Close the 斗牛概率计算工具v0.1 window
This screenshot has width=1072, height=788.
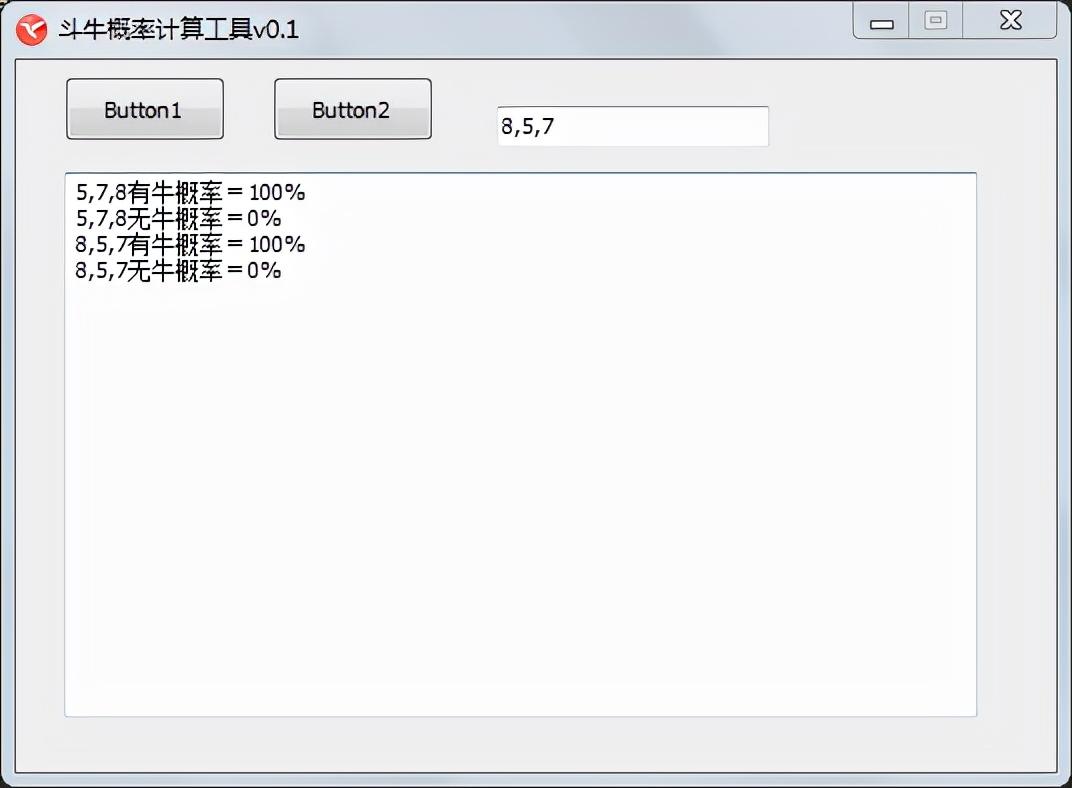click(1010, 21)
